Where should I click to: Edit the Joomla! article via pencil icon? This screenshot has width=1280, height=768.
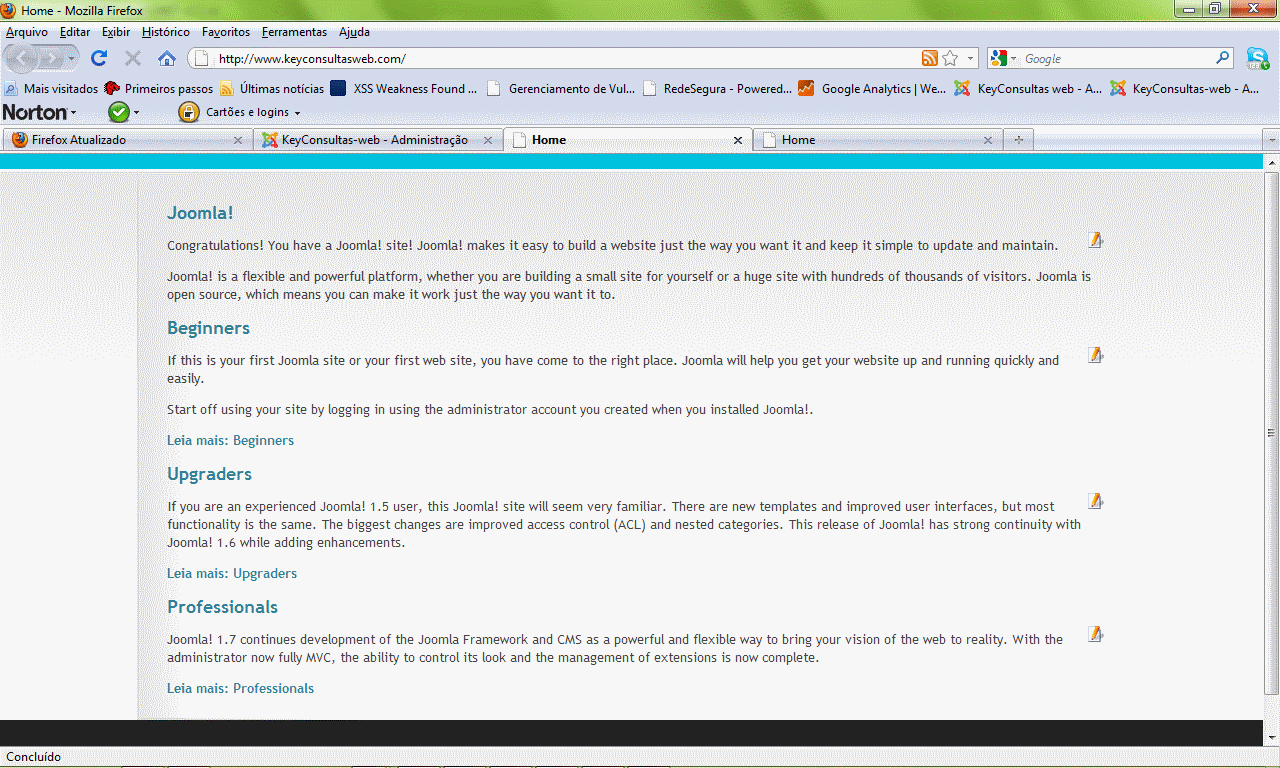1095,240
